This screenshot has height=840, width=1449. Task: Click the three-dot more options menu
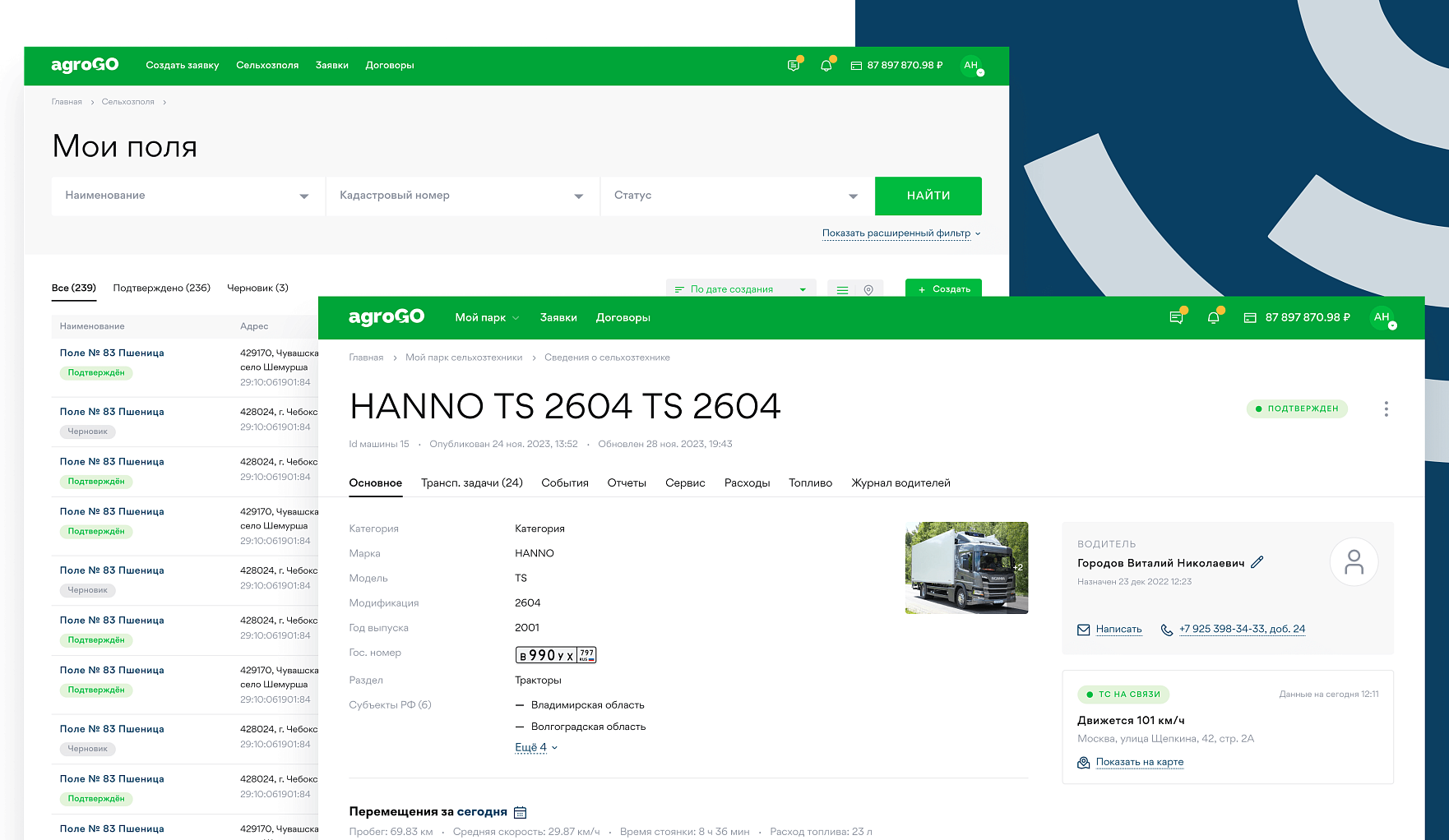(1386, 409)
